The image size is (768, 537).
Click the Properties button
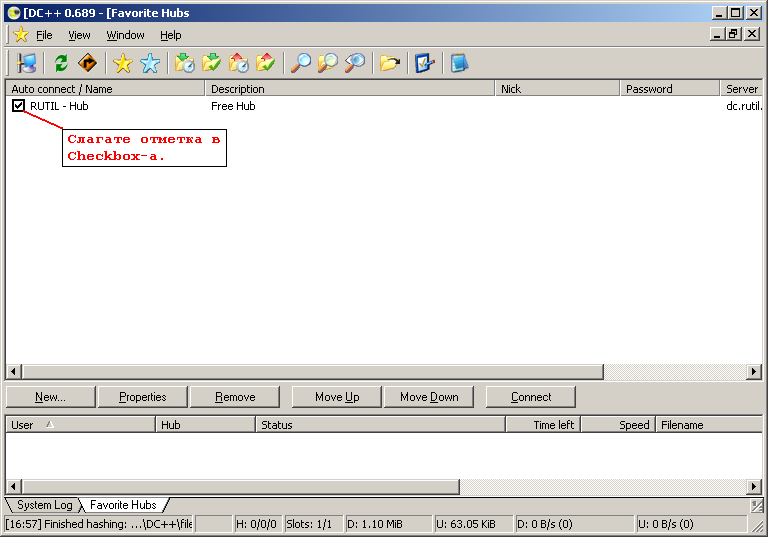pyautogui.click(x=143, y=397)
